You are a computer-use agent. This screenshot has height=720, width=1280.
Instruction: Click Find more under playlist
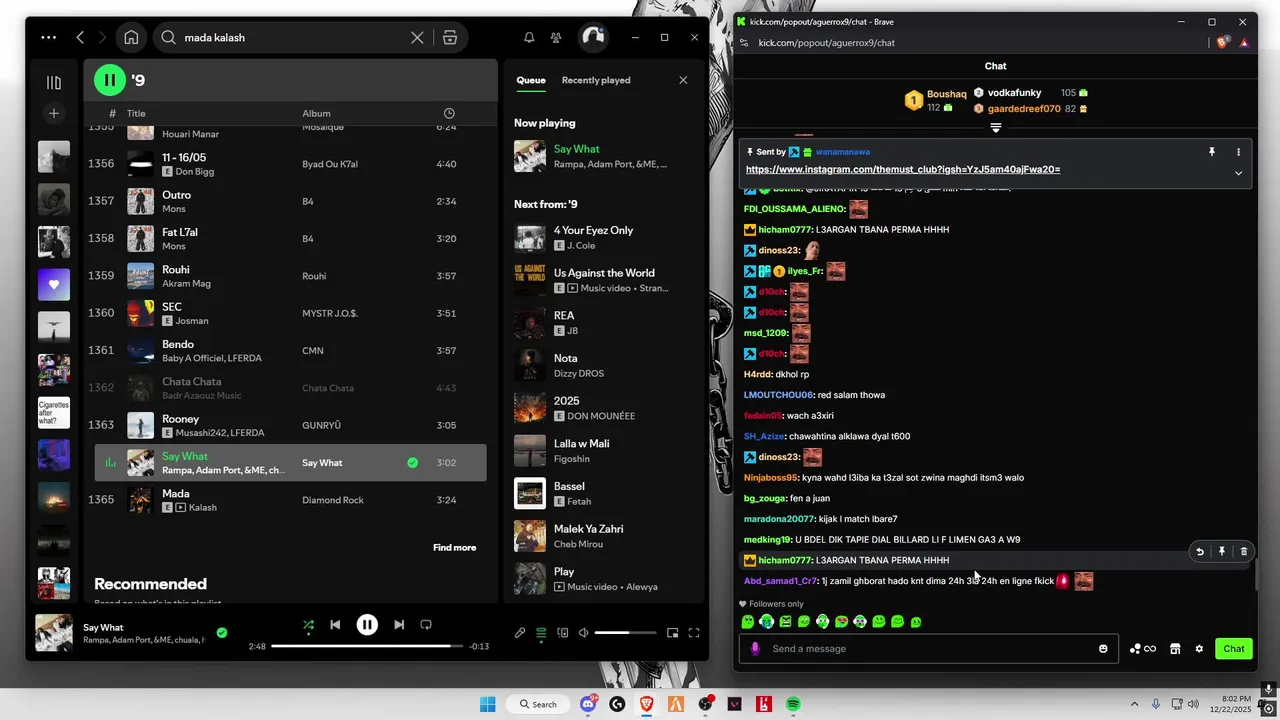(x=454, y=547)
